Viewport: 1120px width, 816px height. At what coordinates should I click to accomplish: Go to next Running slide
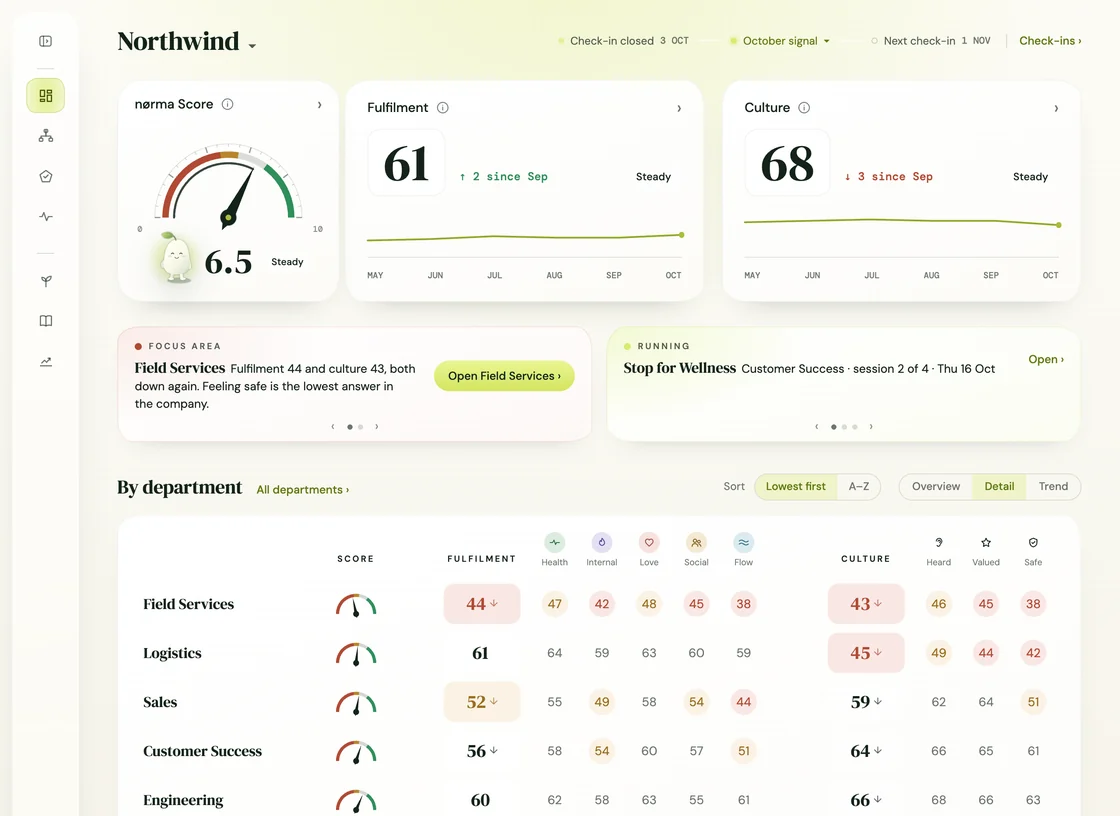(x=871, y=427)
